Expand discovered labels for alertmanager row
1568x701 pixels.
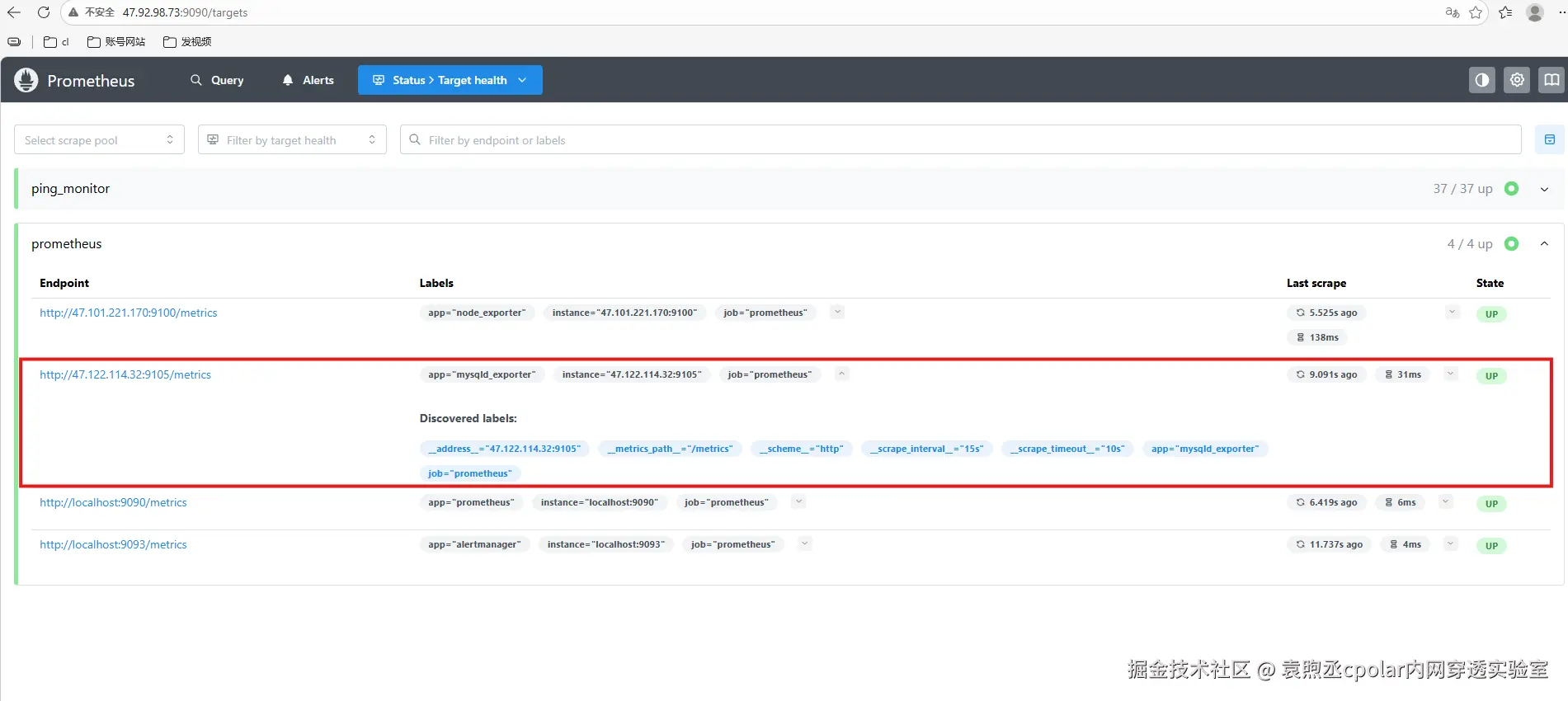(x=805, y=543)
